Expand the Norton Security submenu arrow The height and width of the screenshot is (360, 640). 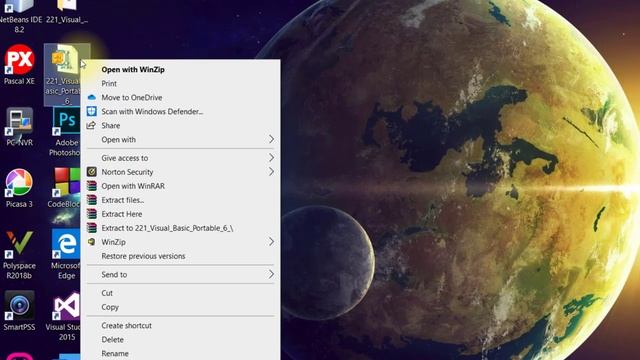pos(271,172)
